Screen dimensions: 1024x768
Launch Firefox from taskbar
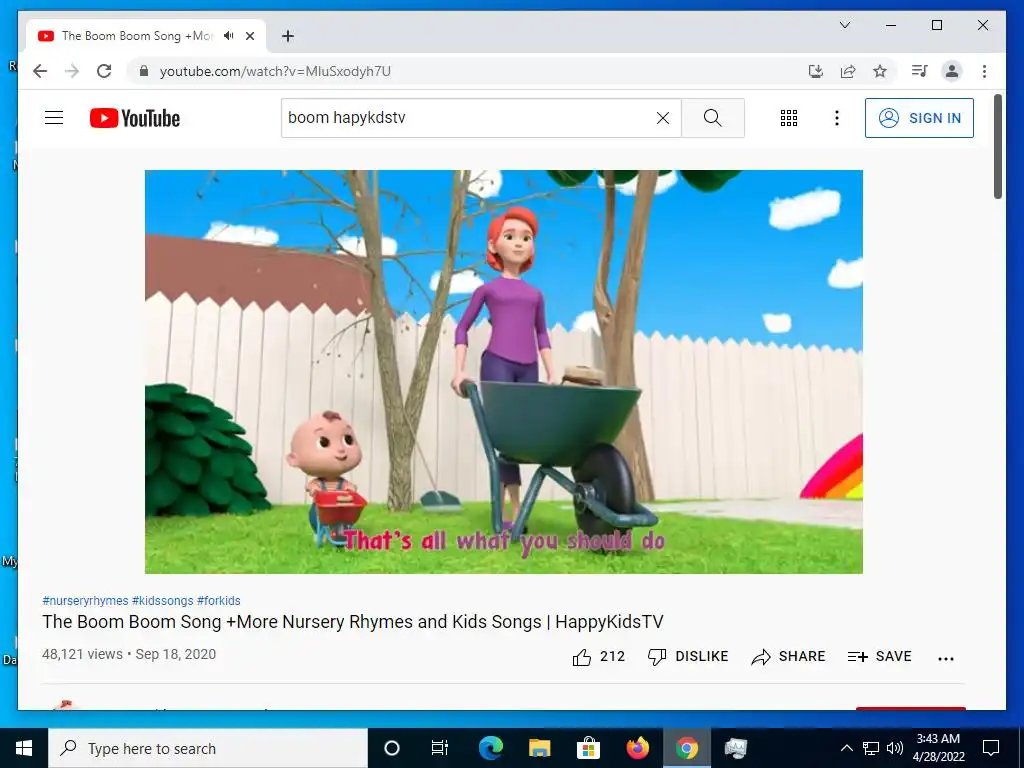coord(637,748)
